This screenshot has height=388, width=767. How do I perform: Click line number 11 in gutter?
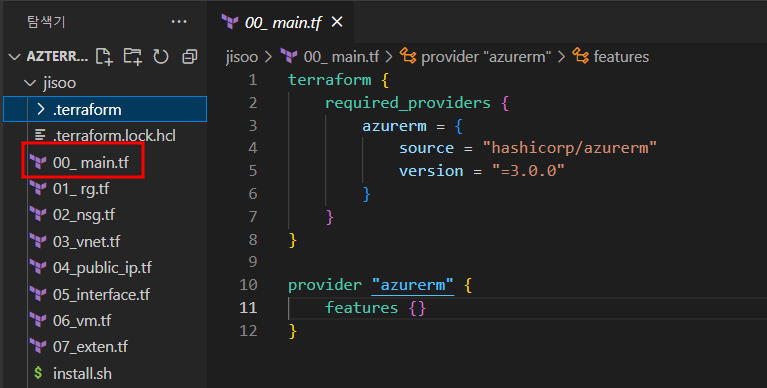point(248,308)
